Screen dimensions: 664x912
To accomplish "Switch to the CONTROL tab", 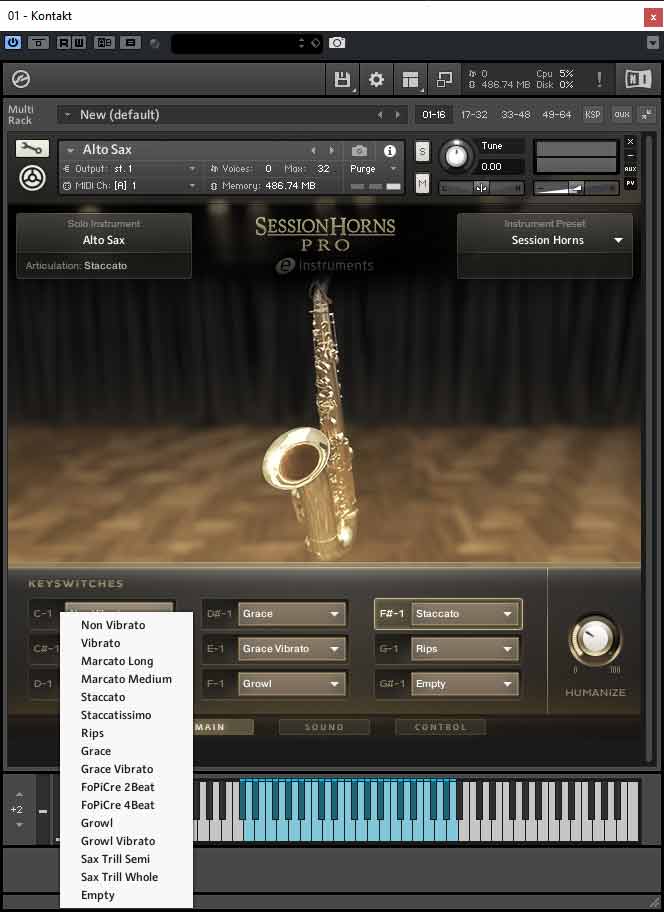I will [x=440, y=727].
